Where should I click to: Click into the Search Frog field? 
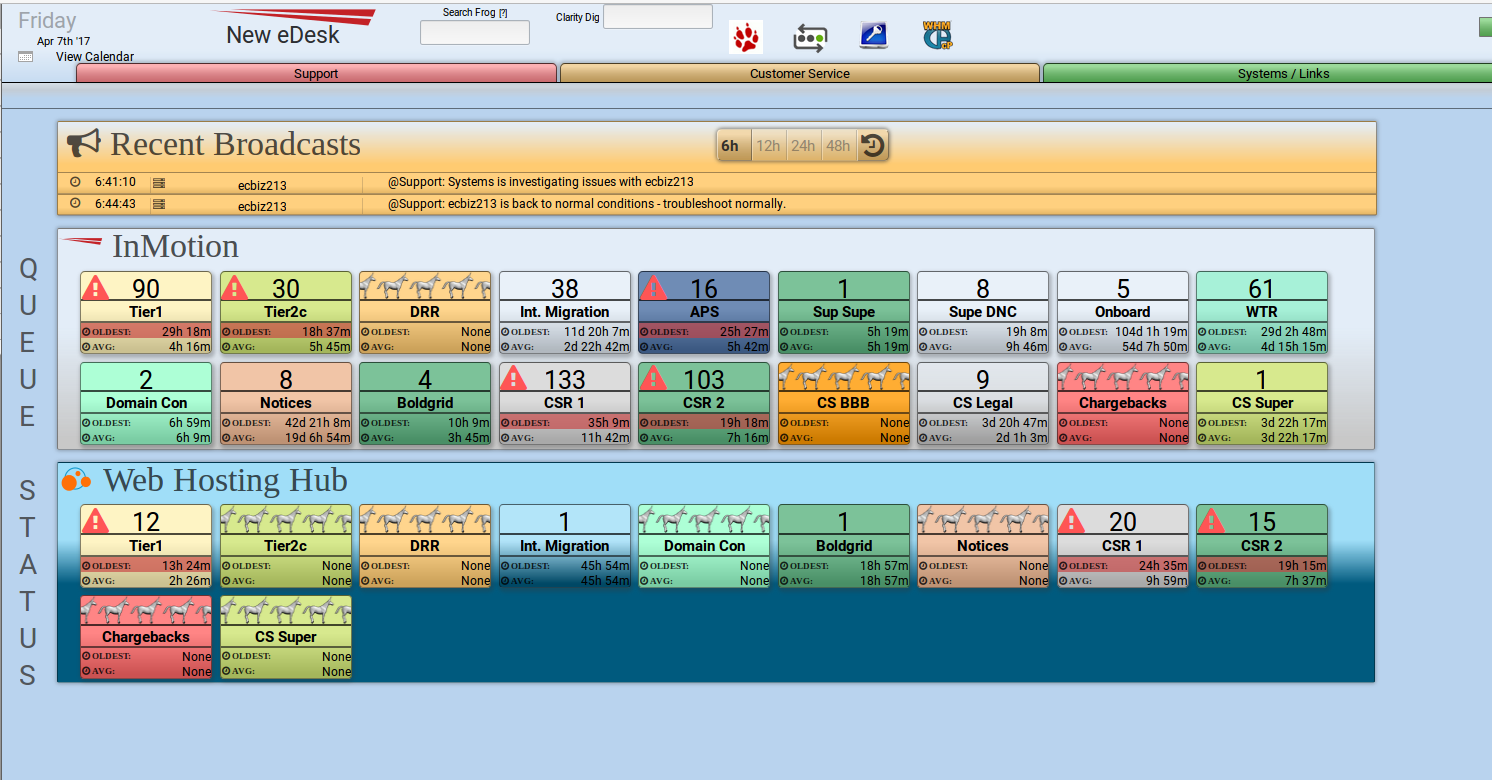pos(474,33)
